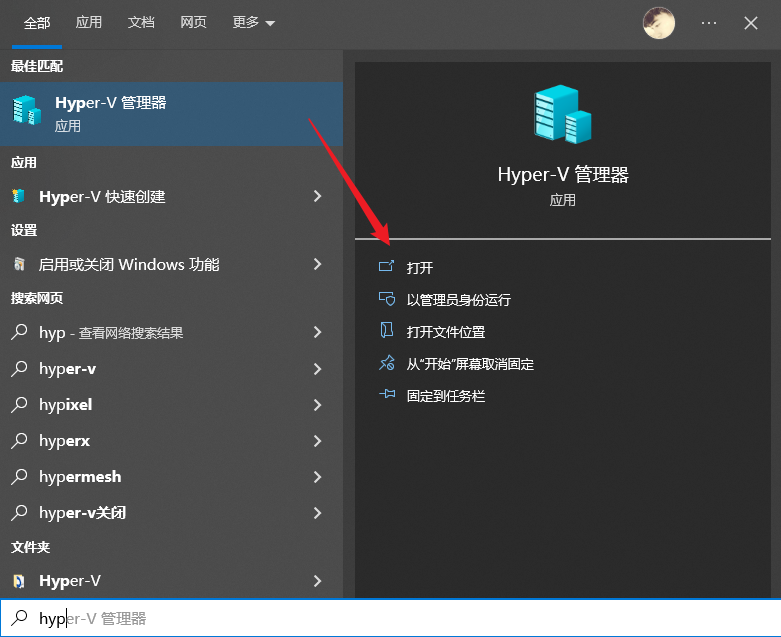The height and width of the screenshot is (637, 781).
Task: Expand the 启用或关闭 Windows 功能 chevron
Action: pyautogui.click(x=317, y=264)
